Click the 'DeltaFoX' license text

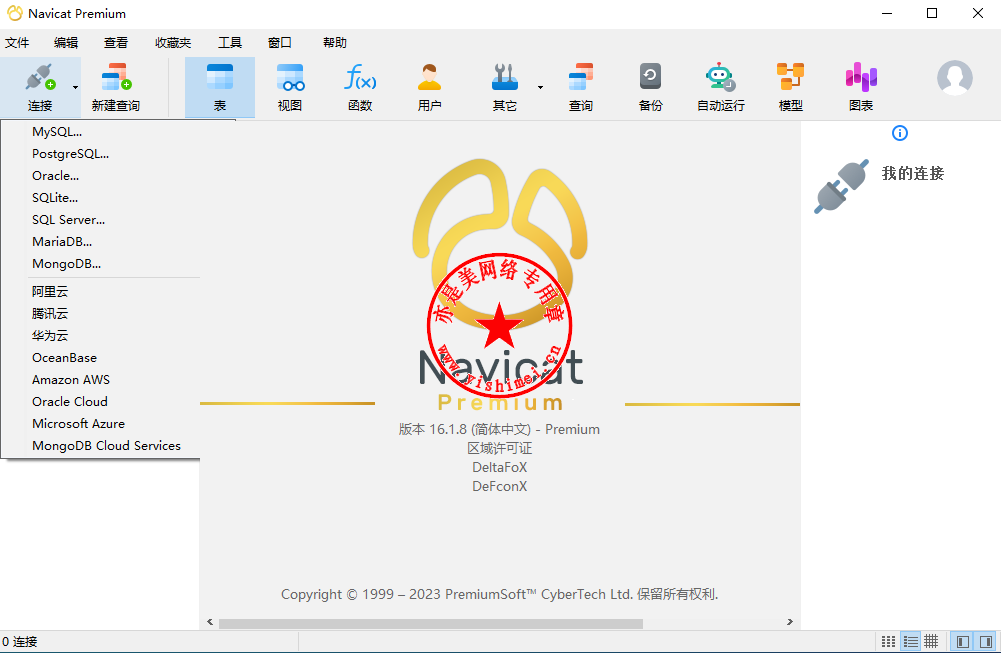tap(500, 467)
